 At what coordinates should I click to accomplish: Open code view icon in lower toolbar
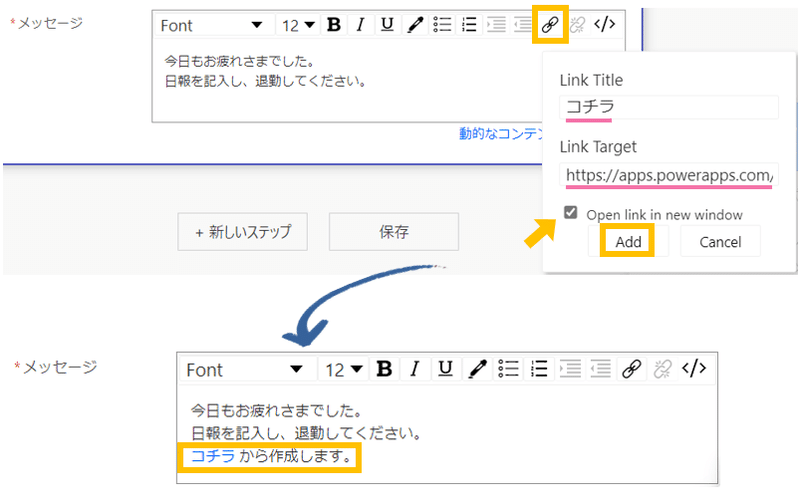(694, 368)
